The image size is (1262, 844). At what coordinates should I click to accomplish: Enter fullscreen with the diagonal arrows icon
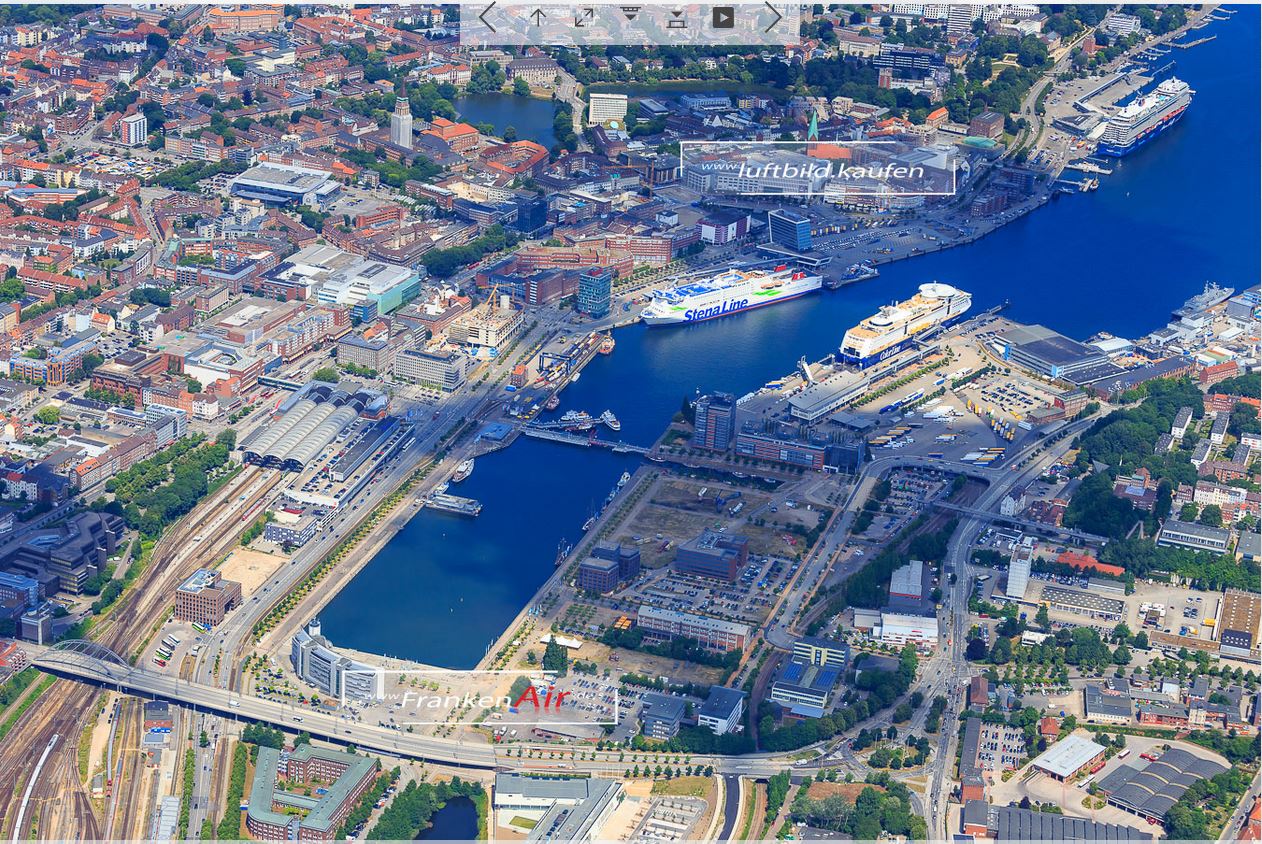(x=584, y=17)
